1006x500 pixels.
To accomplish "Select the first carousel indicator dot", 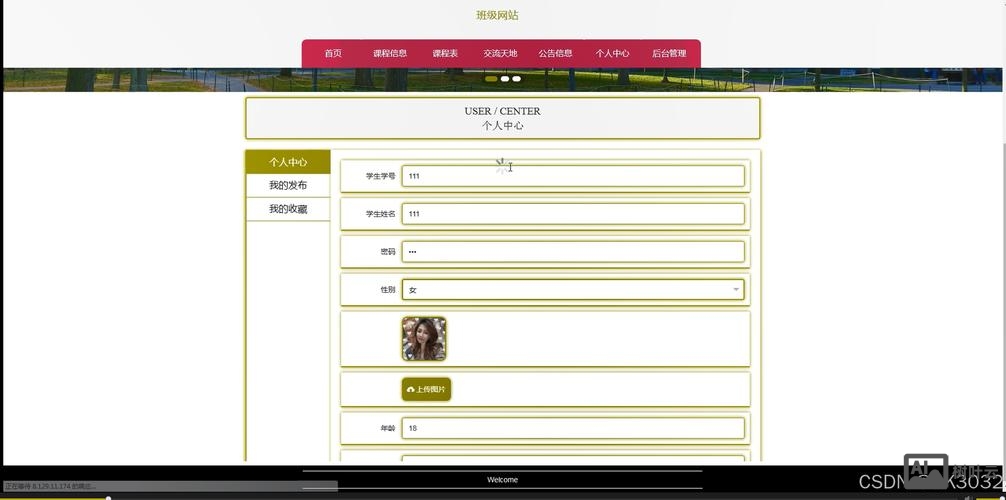I will tap(491, 79).
